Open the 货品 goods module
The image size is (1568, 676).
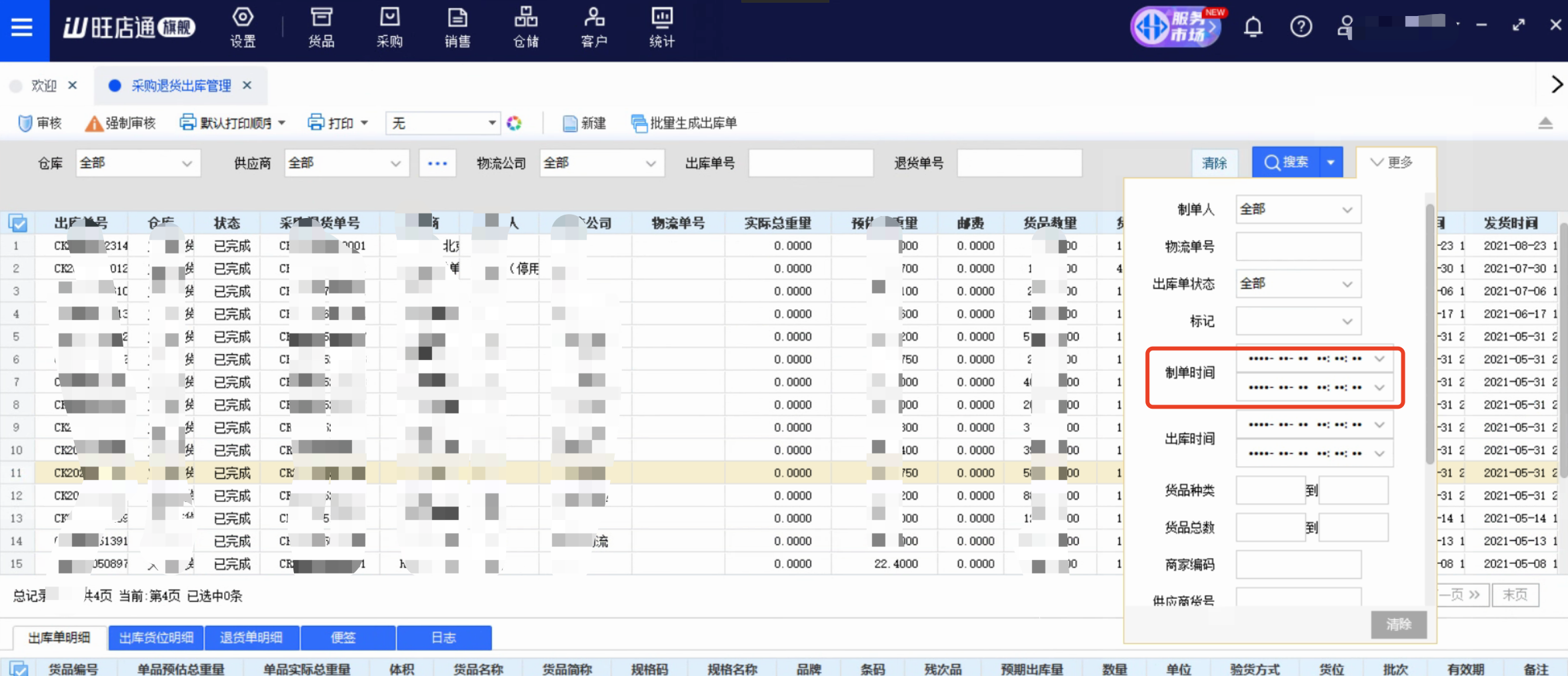click(321, 28)
